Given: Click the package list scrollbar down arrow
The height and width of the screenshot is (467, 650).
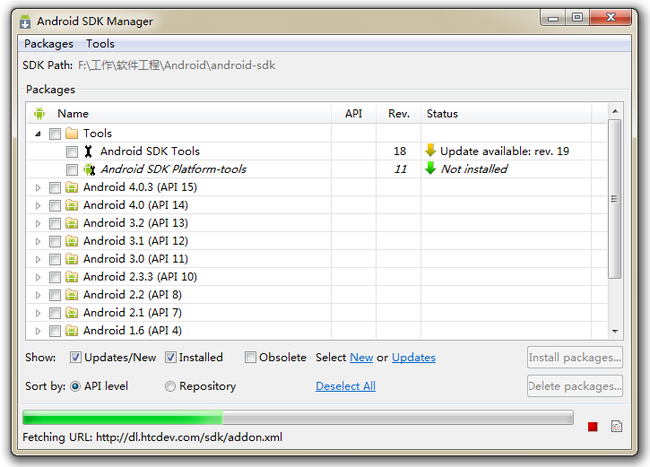Looking at the screenshot, I should pos(615,331).
